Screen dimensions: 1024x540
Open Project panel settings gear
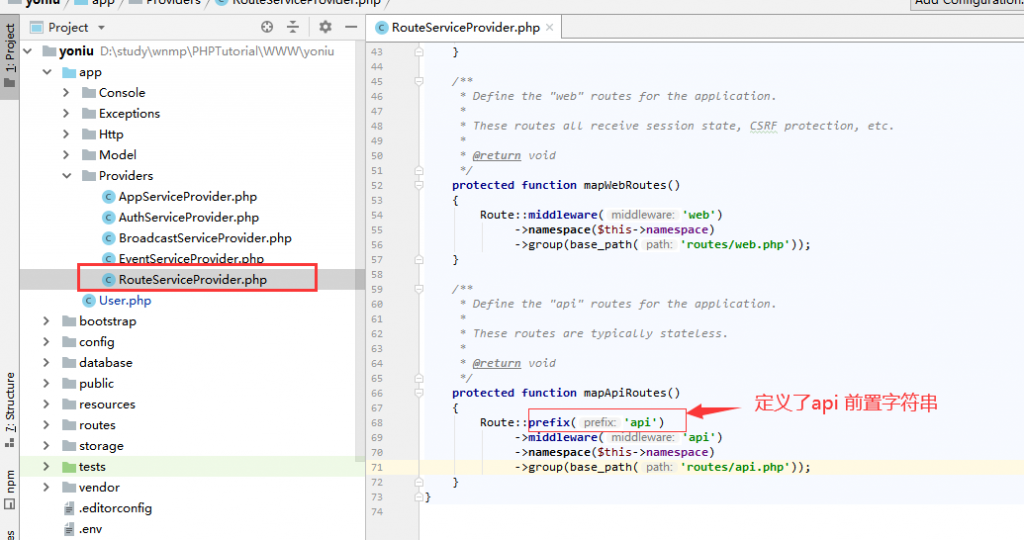324,27
